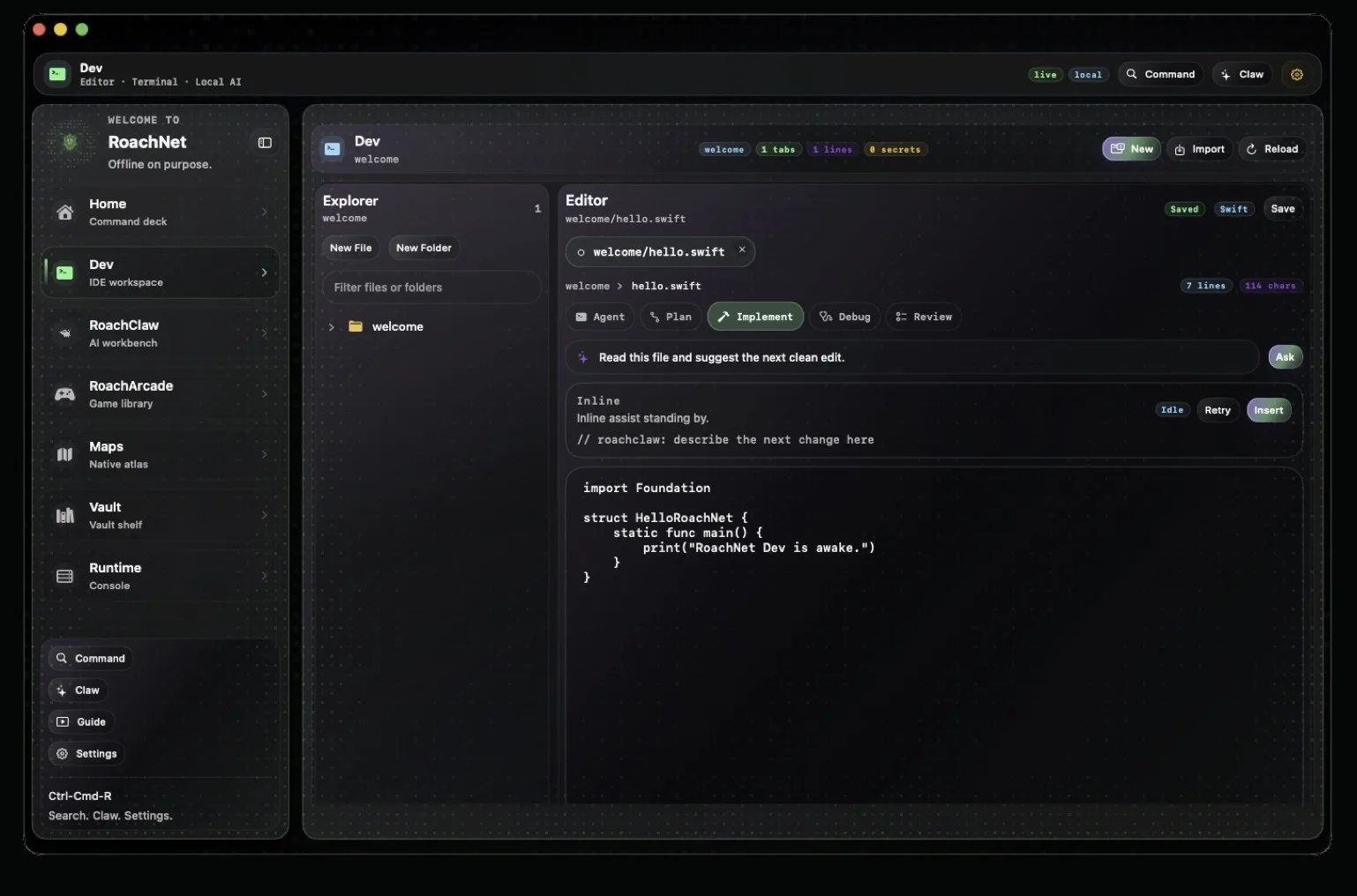Click the Dev terminal icon in top header
Viewport: 1357px width, 896px height.
coord(57,74)
